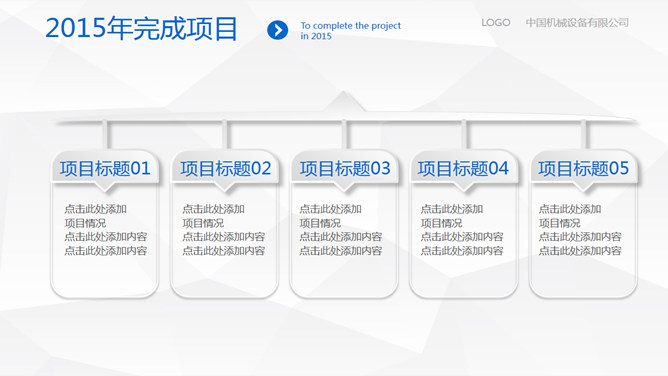The image size is (668, 376).
Task: Click the body text under 项目标题04
Action: [x=462, y=230]
